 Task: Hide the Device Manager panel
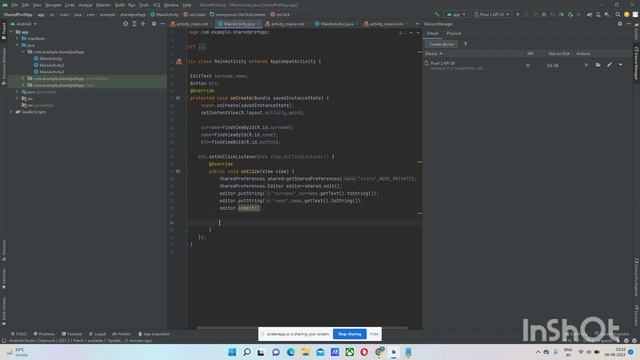point(629,24)
